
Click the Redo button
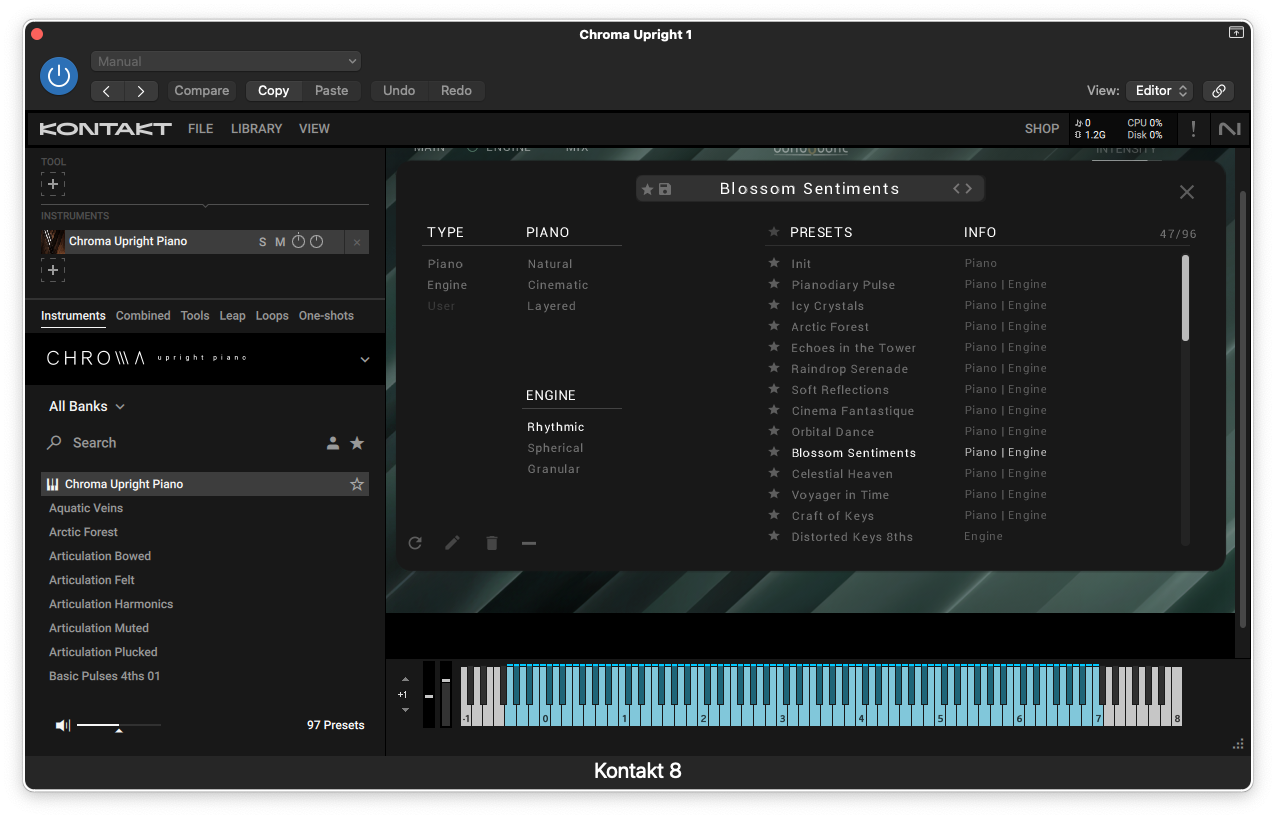pos(456,91)
